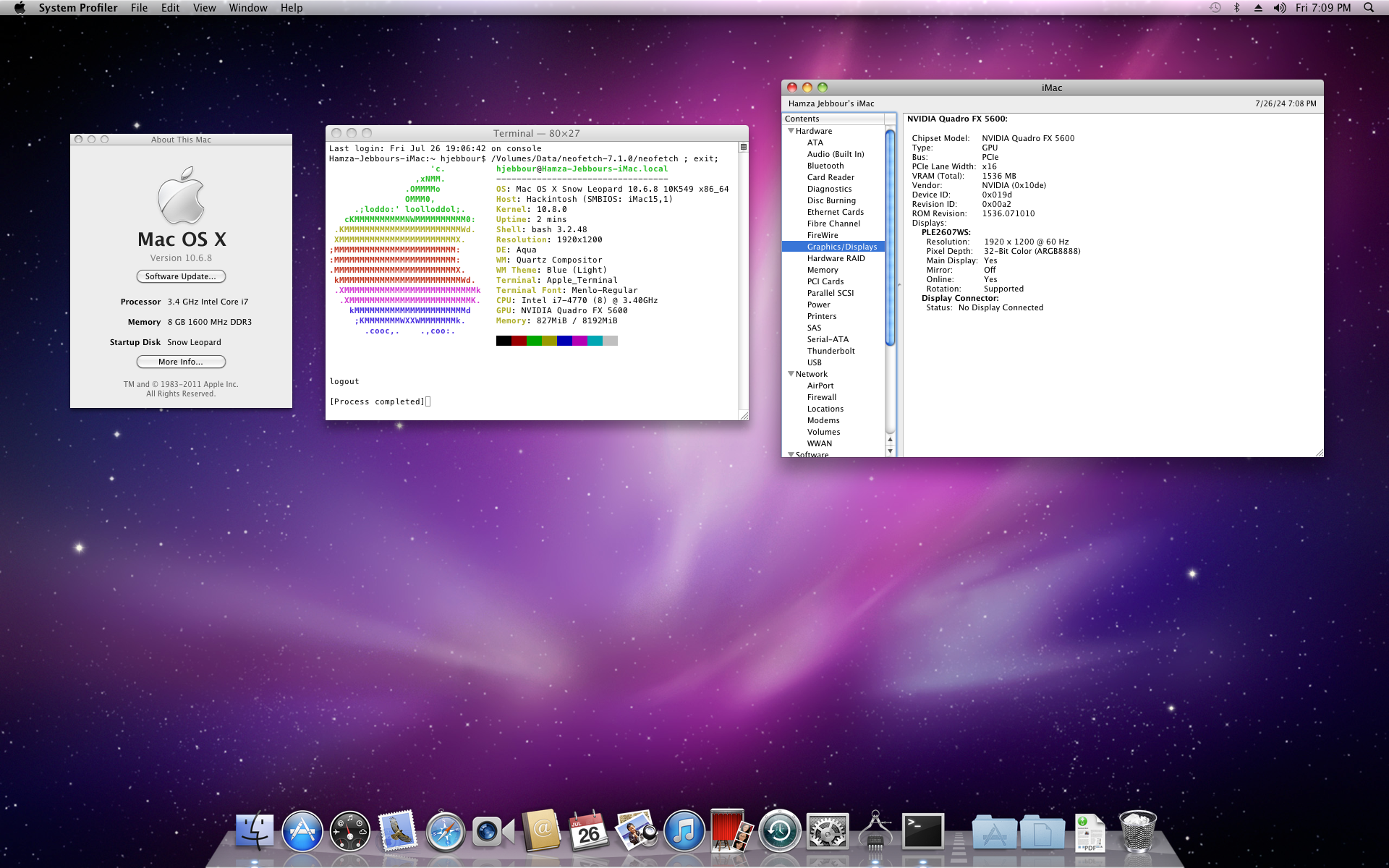Select Thunderbolt in Hardware list
The height and width of the screenshot is (868, 1389).
pos(833,351)
